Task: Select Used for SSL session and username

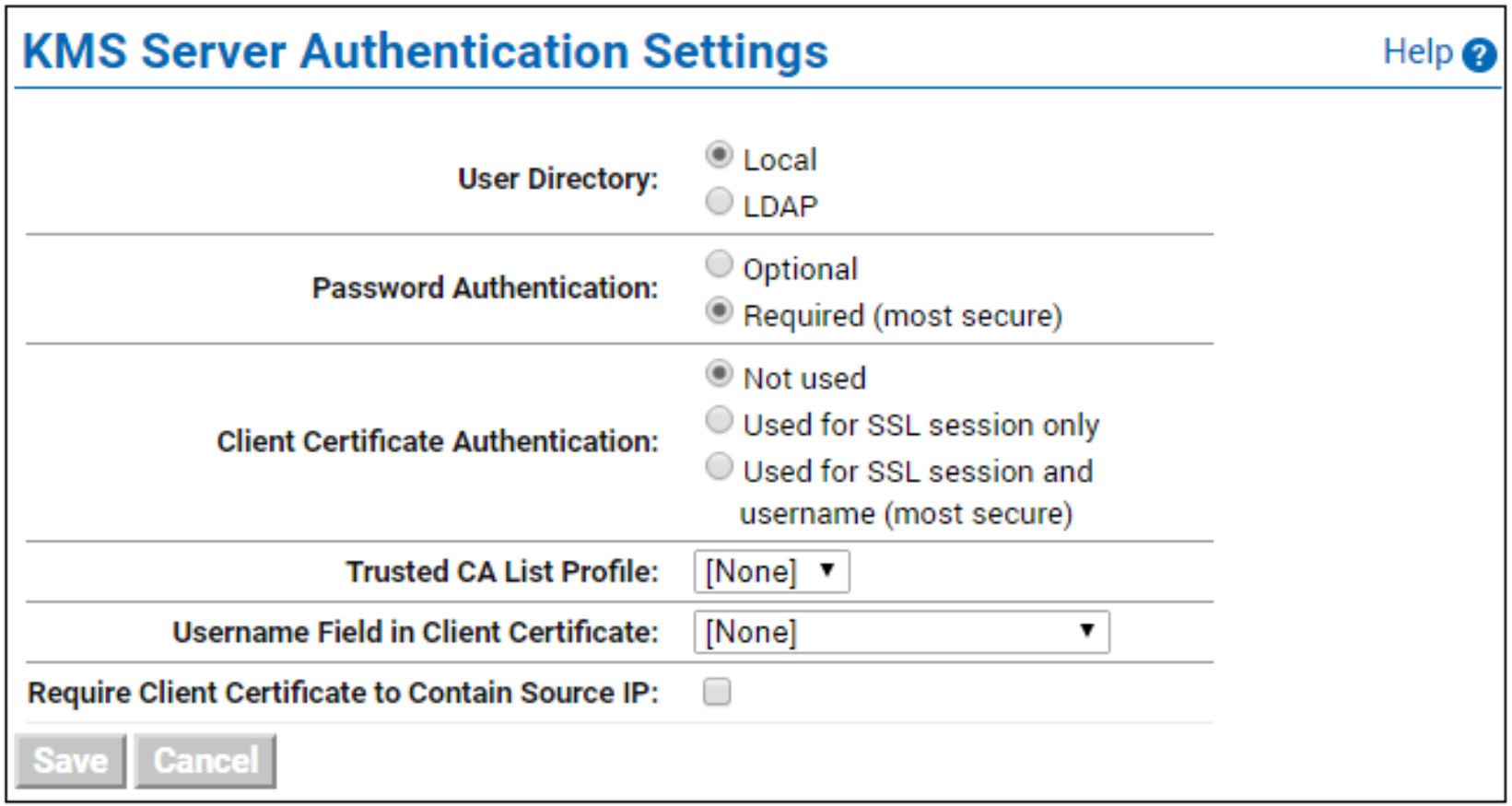Action: click(x=719, y=466)
